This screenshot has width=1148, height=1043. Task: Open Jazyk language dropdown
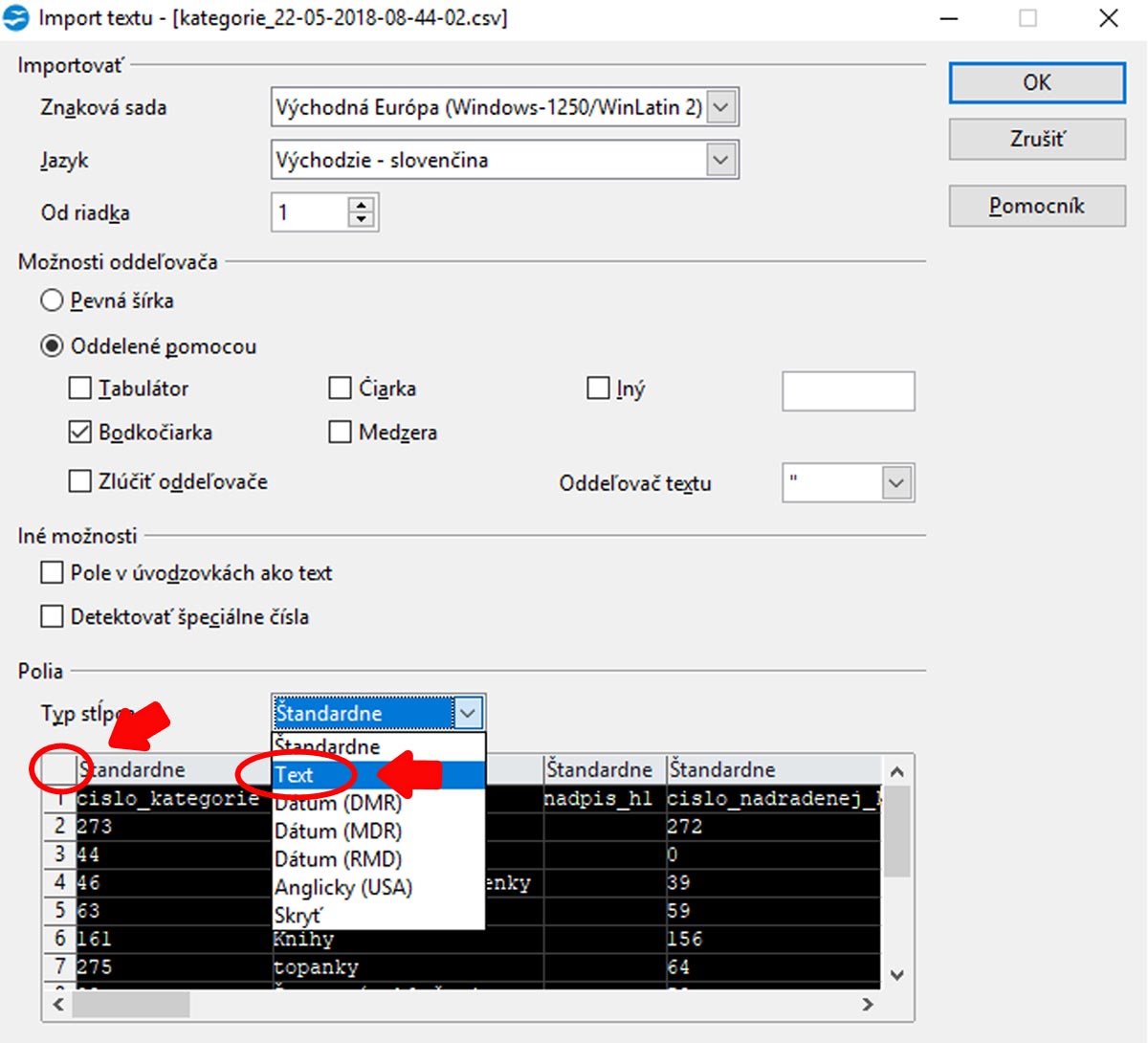point(722,160)
